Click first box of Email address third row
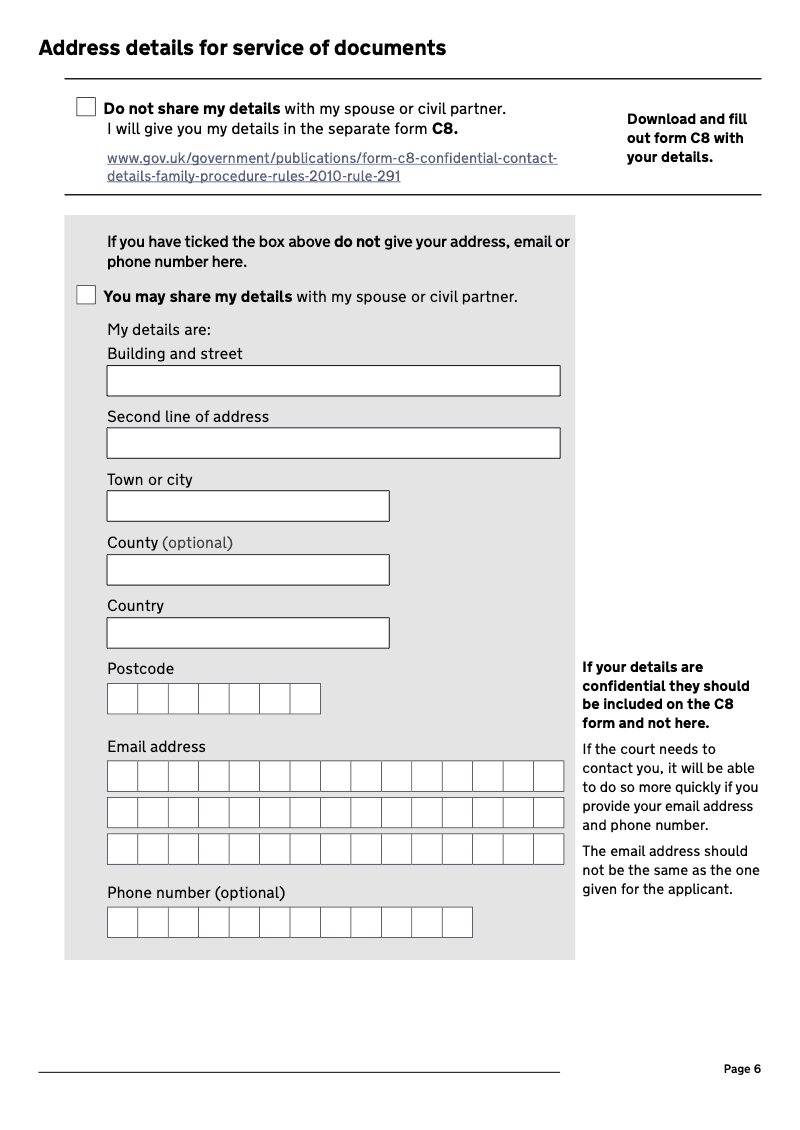Screen dimensions: 800x1130 point(122,849)
